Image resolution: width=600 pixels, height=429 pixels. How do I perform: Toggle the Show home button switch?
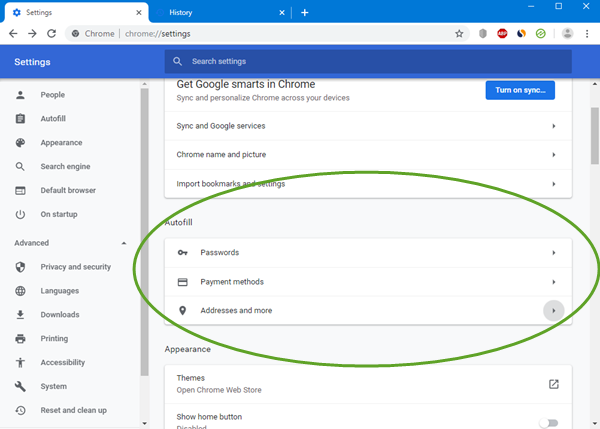coord(548,422)
